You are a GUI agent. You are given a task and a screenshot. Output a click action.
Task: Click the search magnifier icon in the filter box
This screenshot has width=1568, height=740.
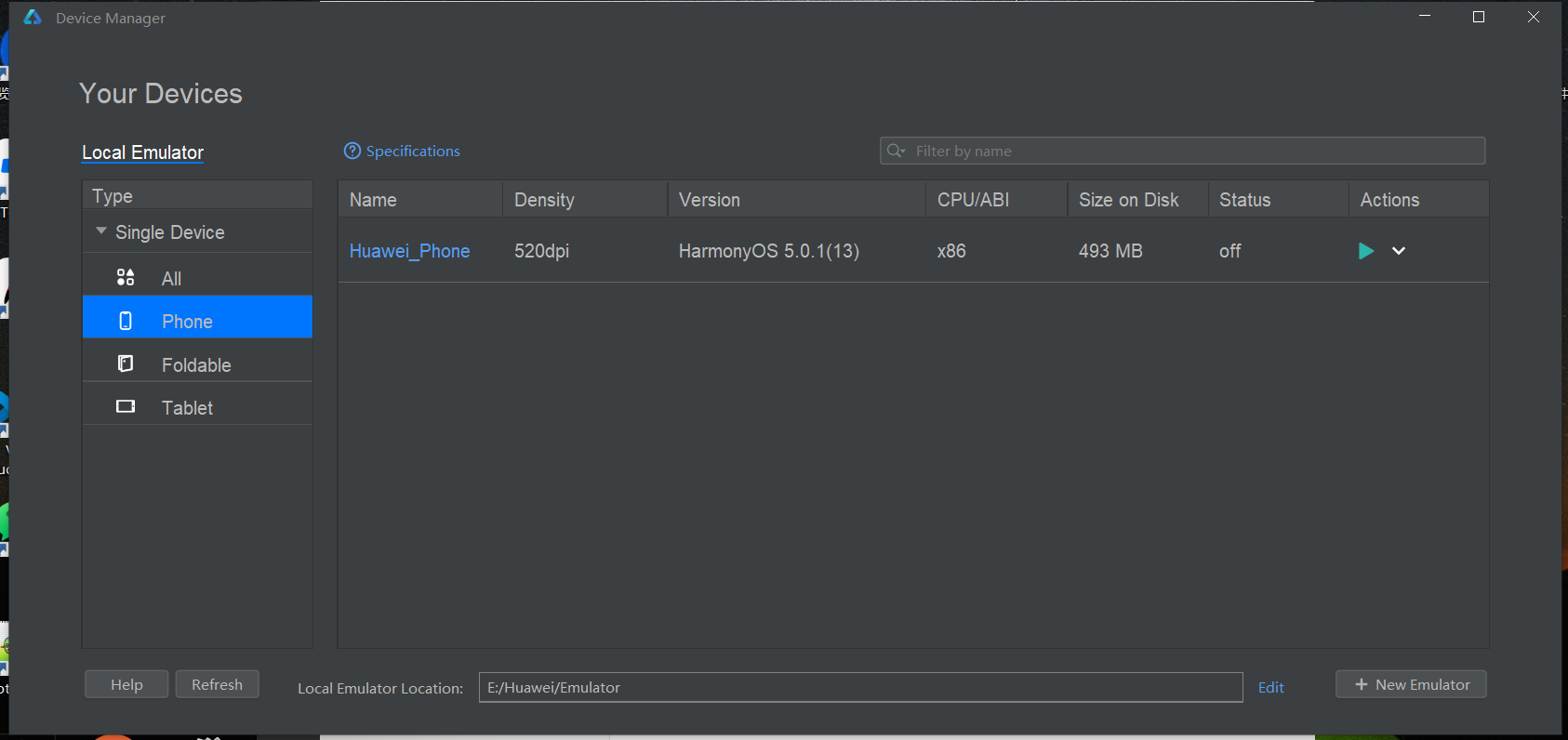(896, 151)
